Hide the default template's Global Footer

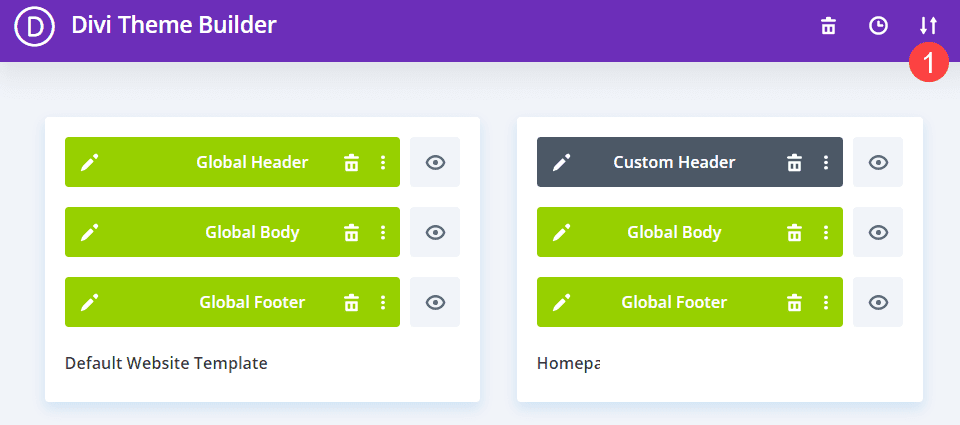pos(435,302)
